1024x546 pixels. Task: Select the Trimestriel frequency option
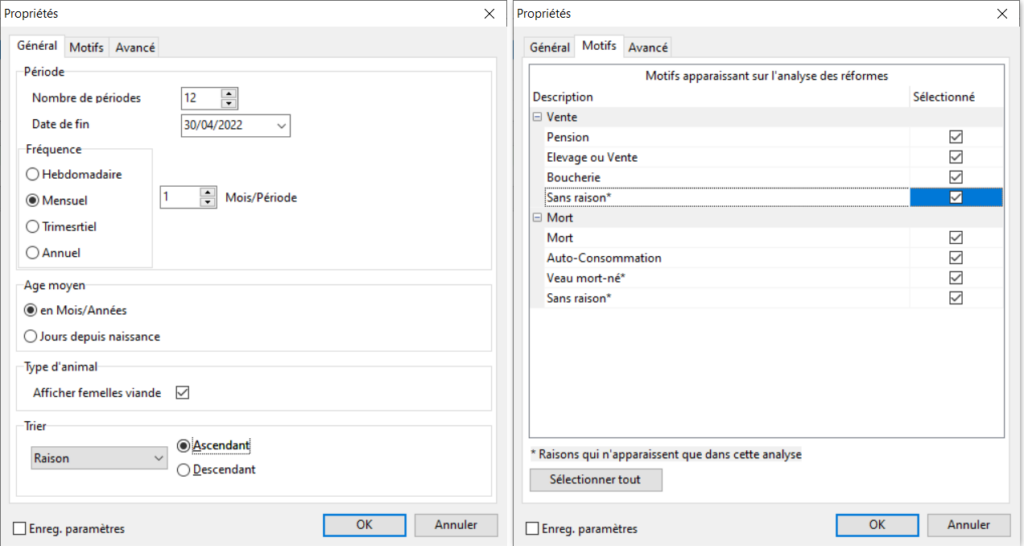(x=33, y=226)
